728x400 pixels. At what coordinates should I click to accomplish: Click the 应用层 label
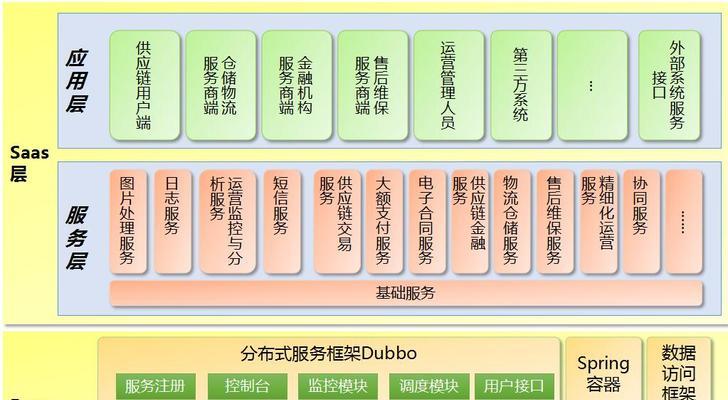tap(77, 81)
